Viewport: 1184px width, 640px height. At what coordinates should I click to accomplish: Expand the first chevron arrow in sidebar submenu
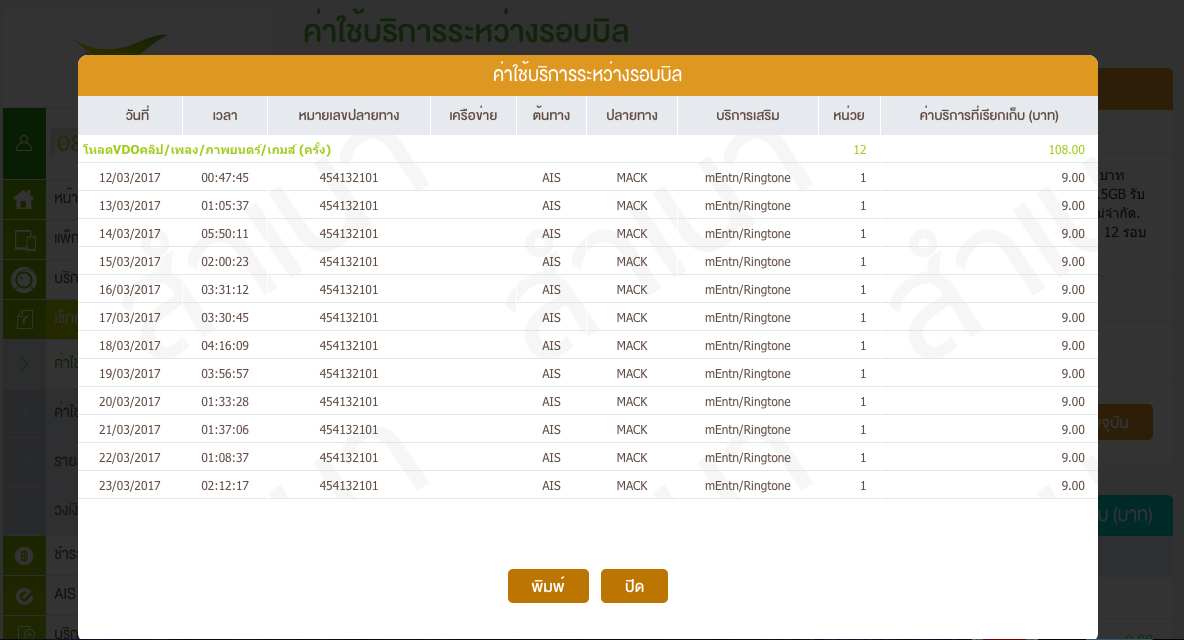coord(24,365)
